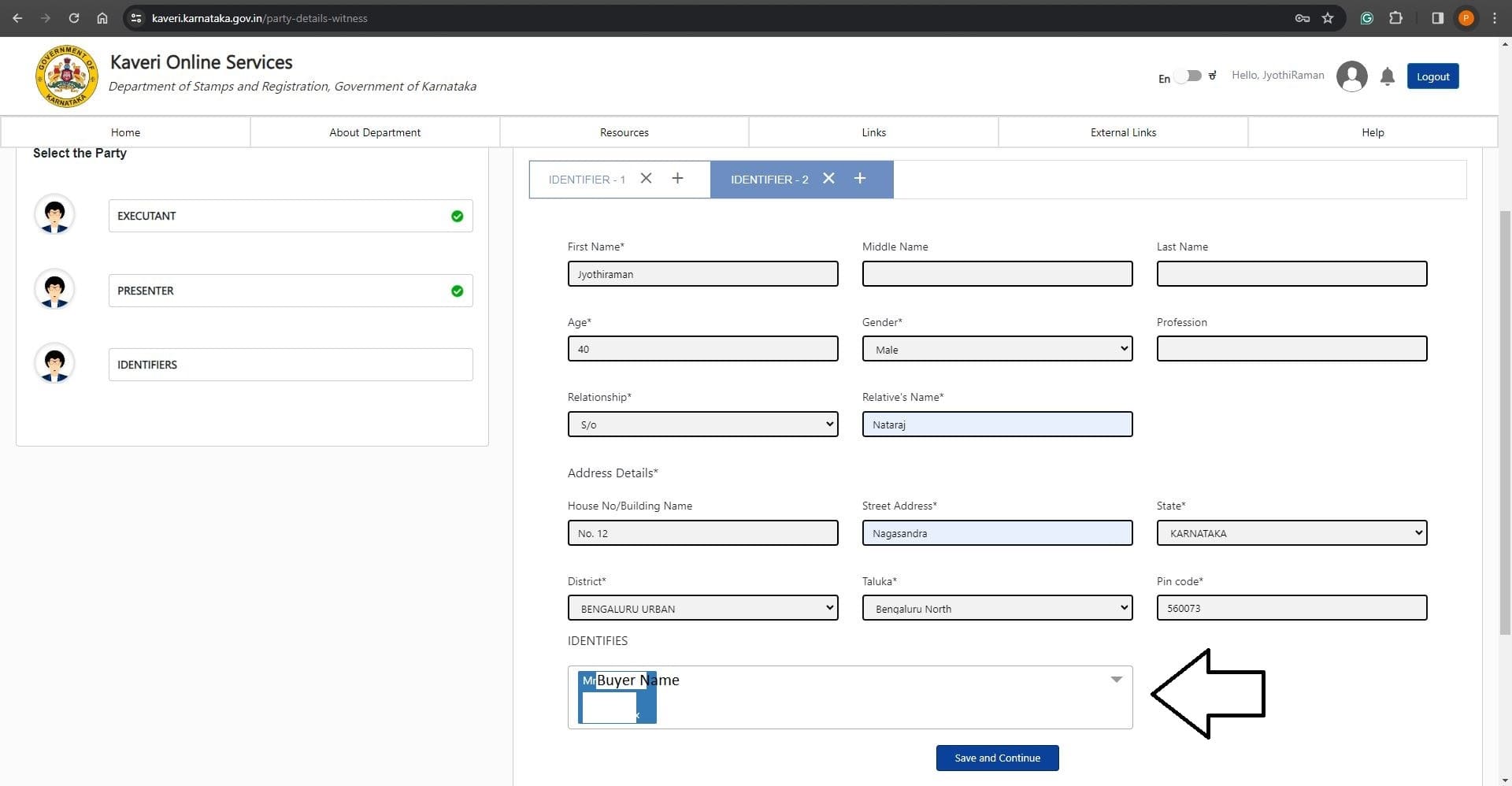The image size is (1512, 786).
Task: Click the Karnataka government emblem logo
Action: [x=66, y=76]
